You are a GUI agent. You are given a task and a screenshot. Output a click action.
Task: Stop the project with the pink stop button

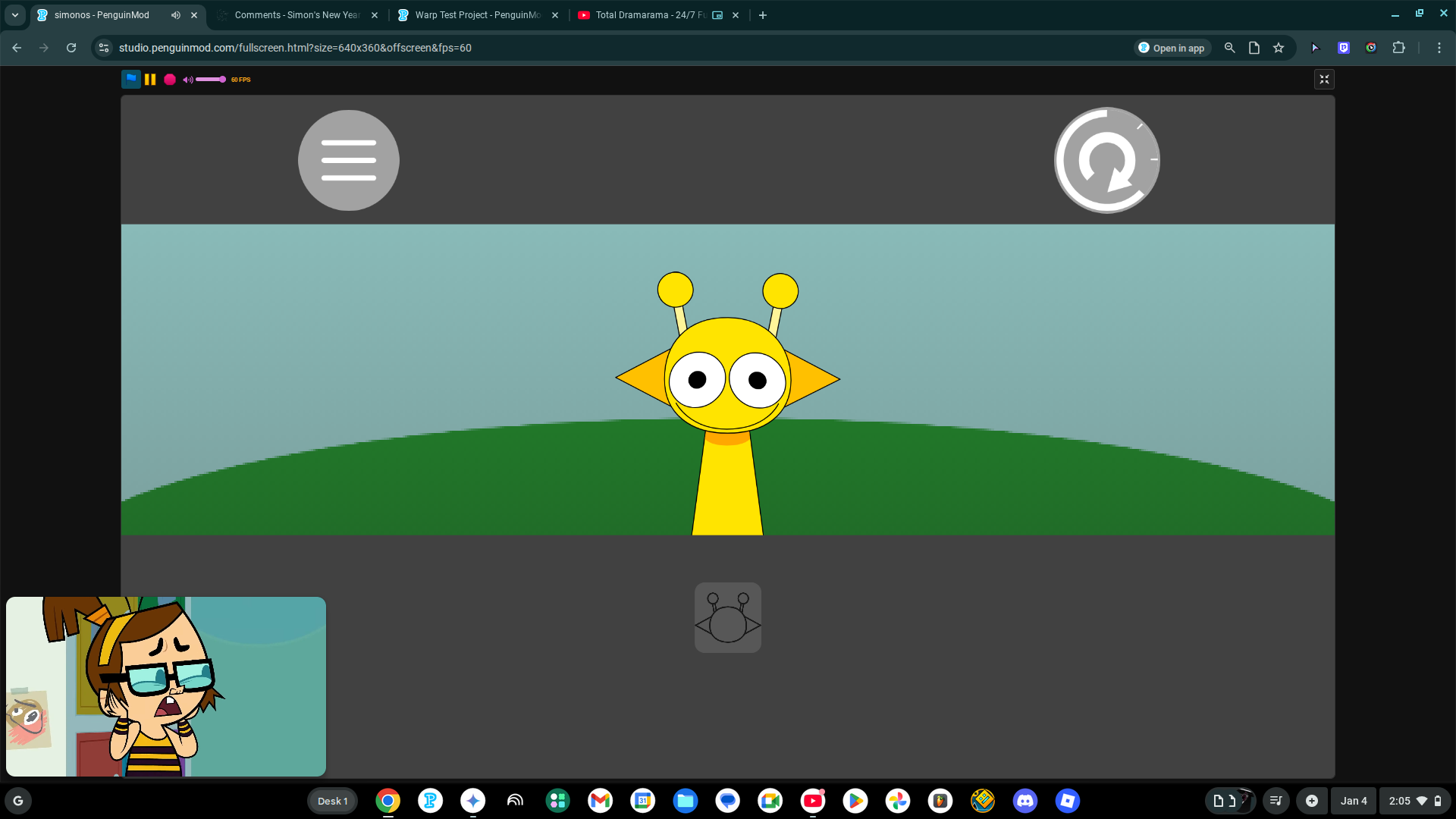click(x=170, y=79)
